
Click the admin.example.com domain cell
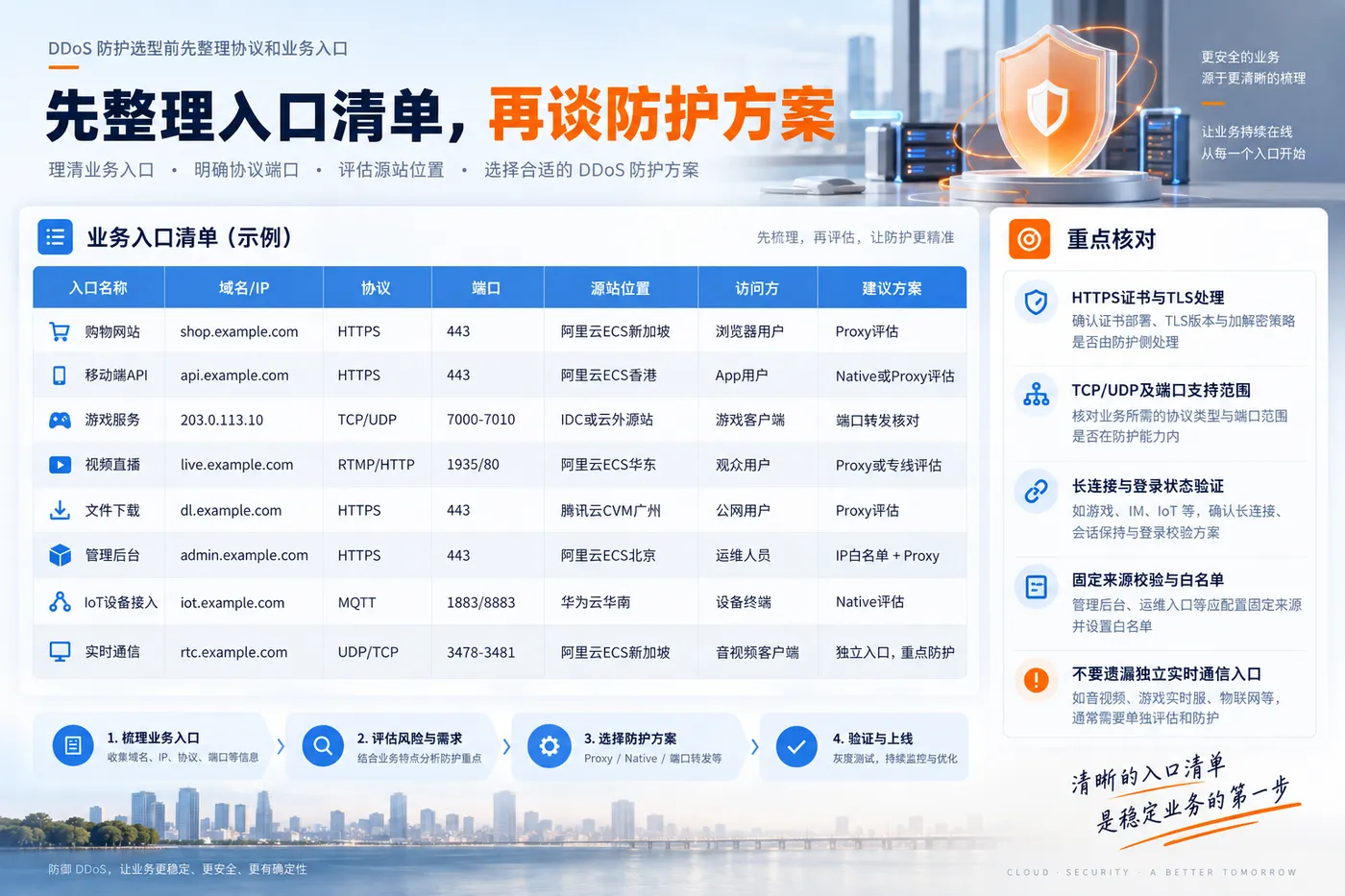[244, 555]
